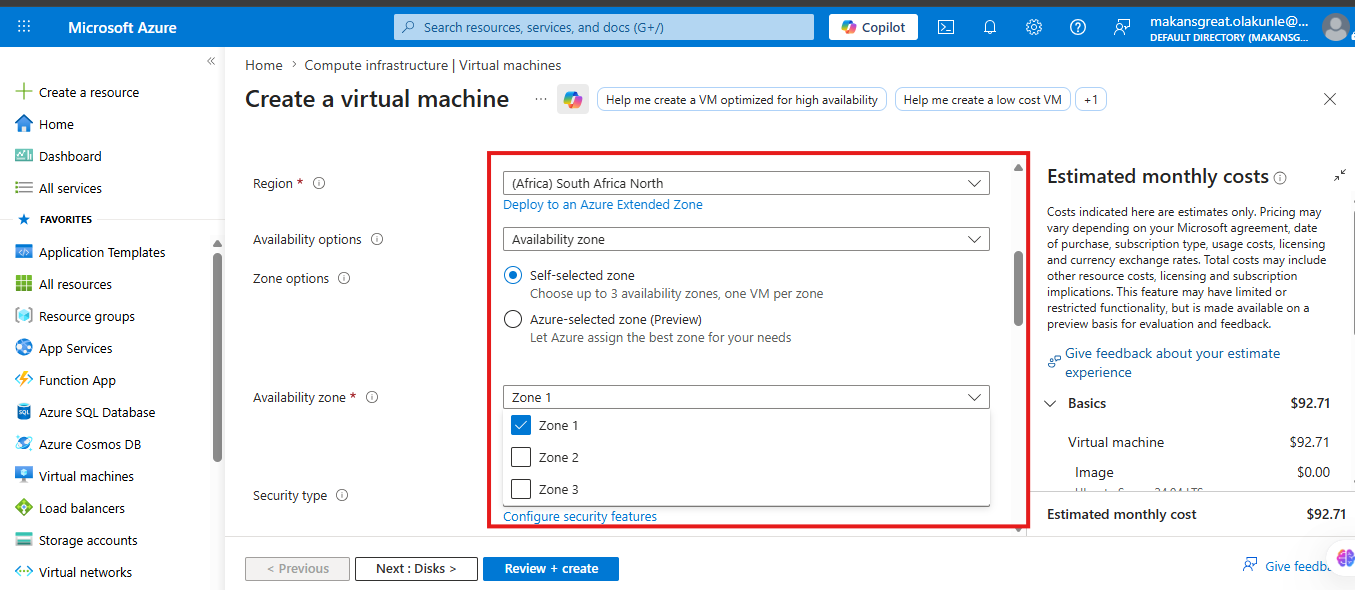The image size is (1355, 590).
Task: Collapse the Basics cost section
Action: pos(1051,404)
